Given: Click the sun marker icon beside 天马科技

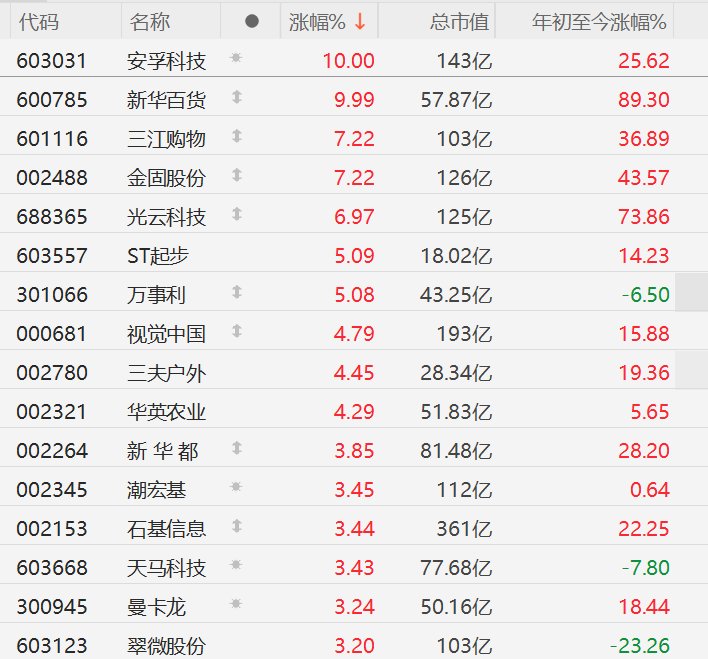Looking at the screenshot, I should coord(237,566).
